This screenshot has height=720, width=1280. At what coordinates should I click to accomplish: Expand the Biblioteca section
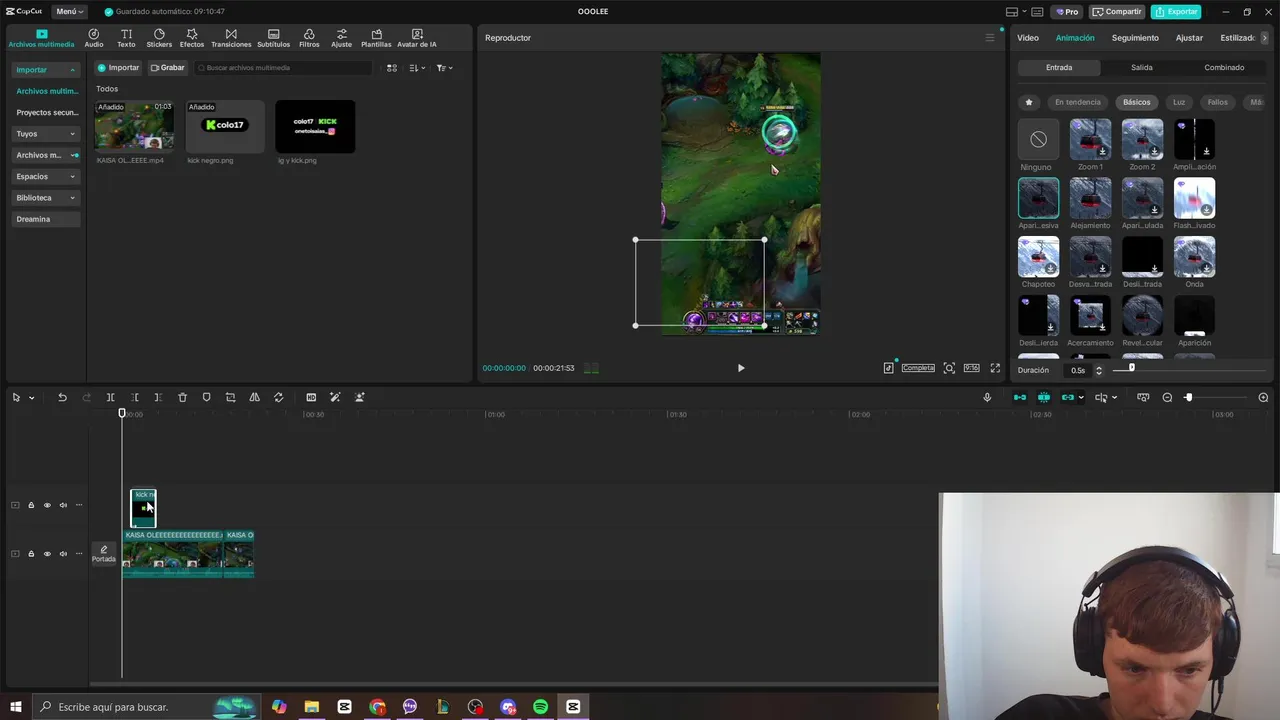coord(46,198)
